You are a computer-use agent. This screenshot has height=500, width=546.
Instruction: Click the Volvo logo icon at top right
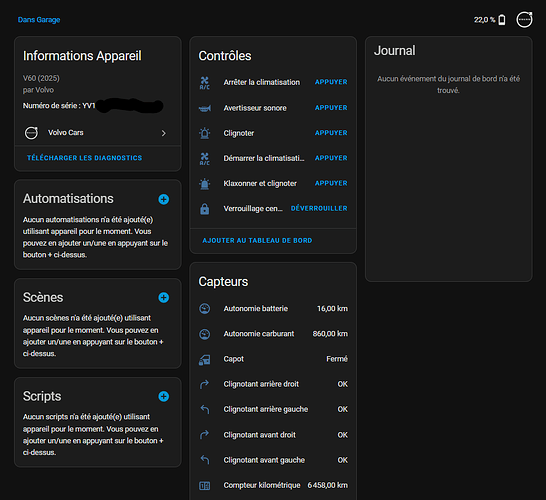pos(524,19)
